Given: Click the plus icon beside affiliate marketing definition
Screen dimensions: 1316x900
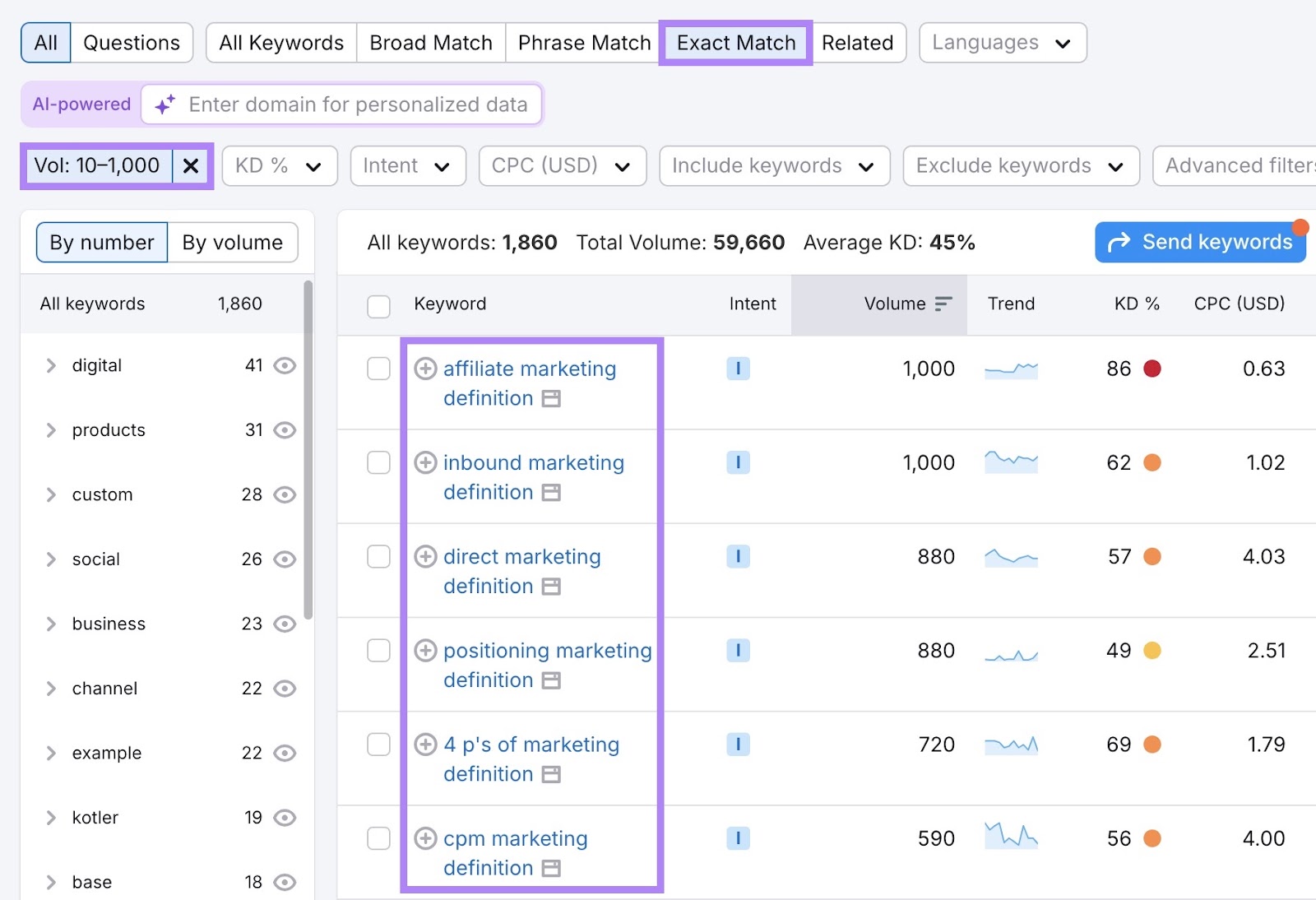Looking at the screenshot, I should (x=425, y=369).
